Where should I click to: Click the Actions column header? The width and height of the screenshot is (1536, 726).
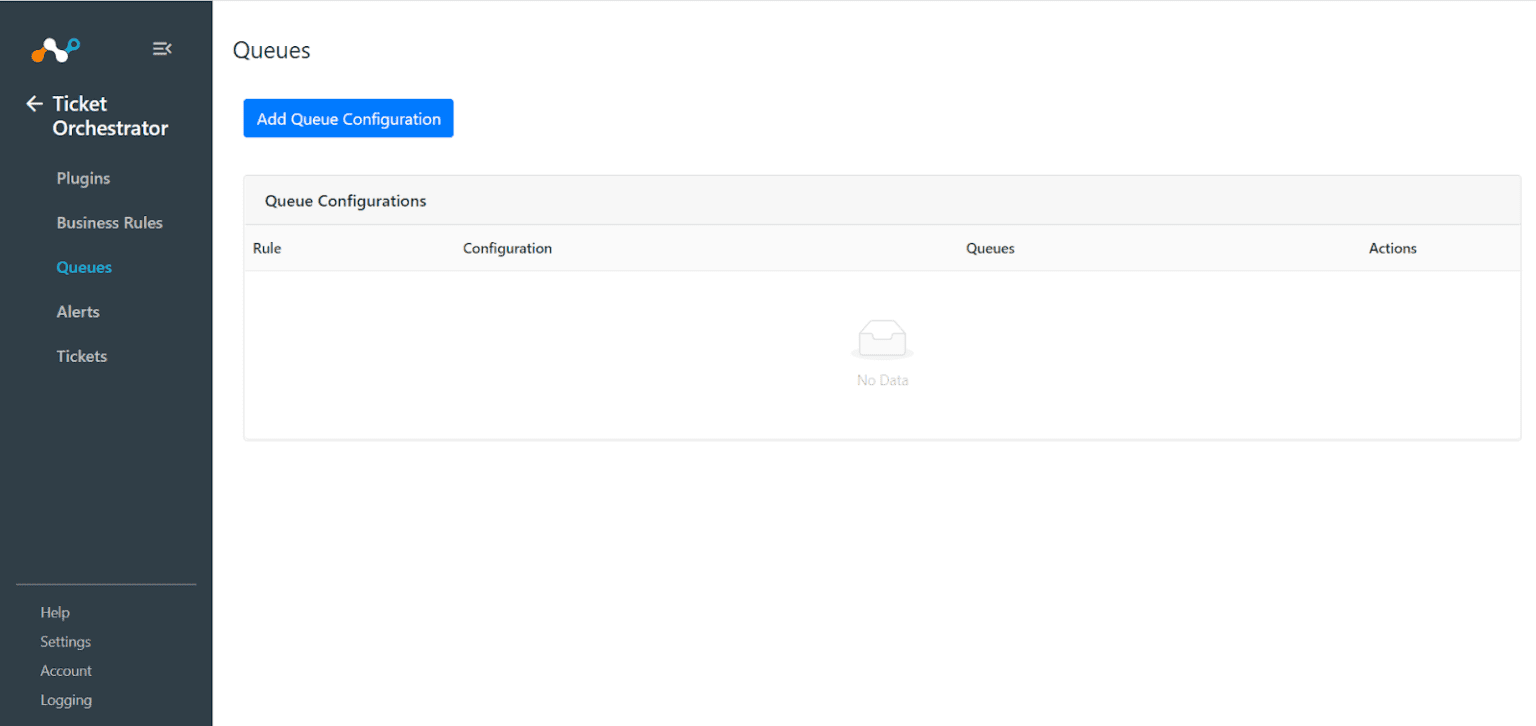click(x=1393, y=248)
